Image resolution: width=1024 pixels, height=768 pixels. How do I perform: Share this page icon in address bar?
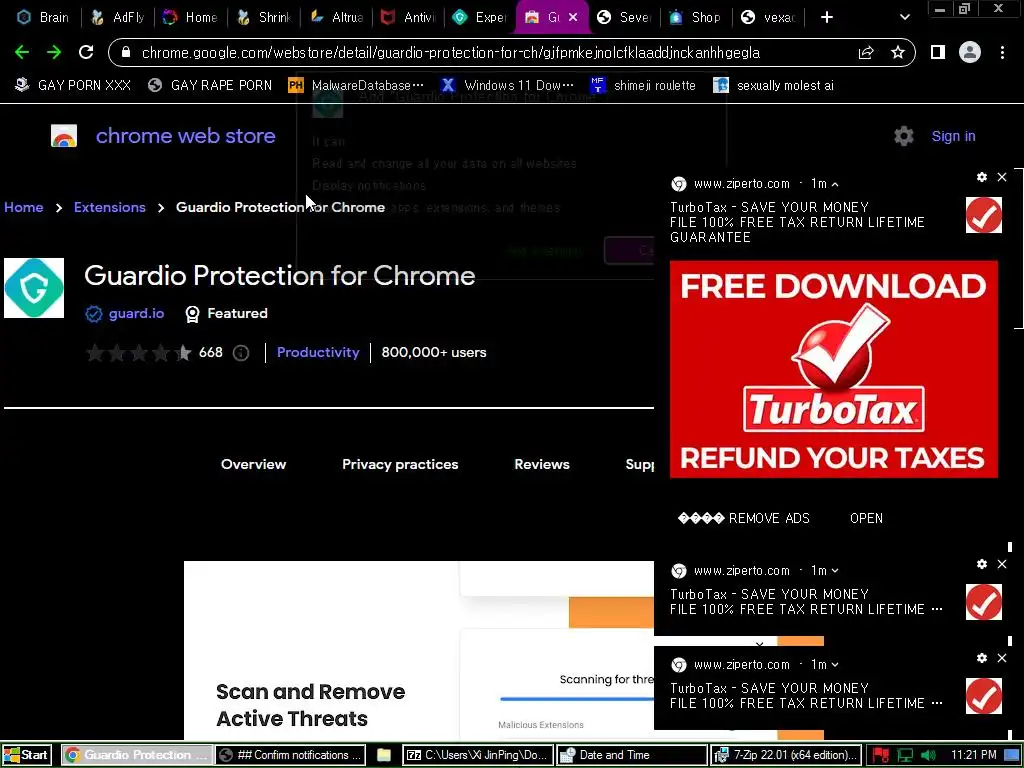[866, 53]
